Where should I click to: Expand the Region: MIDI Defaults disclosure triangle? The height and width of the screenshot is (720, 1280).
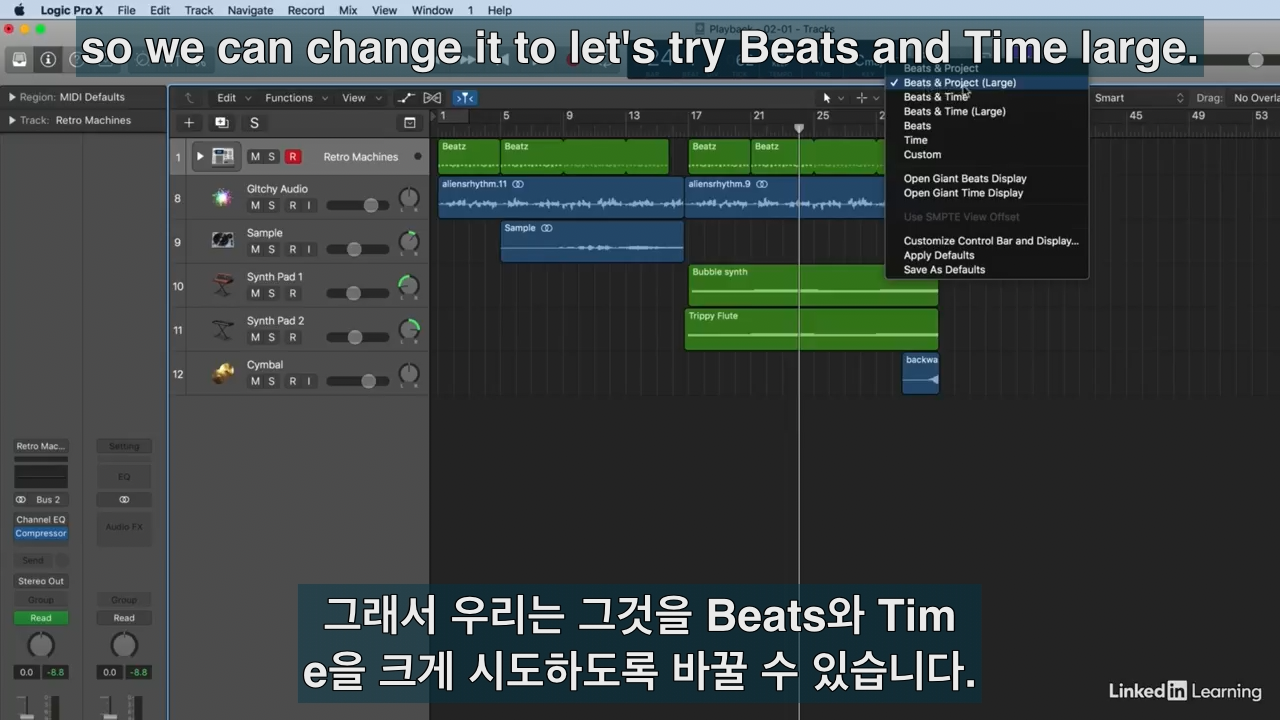click(x=12, y=97)
